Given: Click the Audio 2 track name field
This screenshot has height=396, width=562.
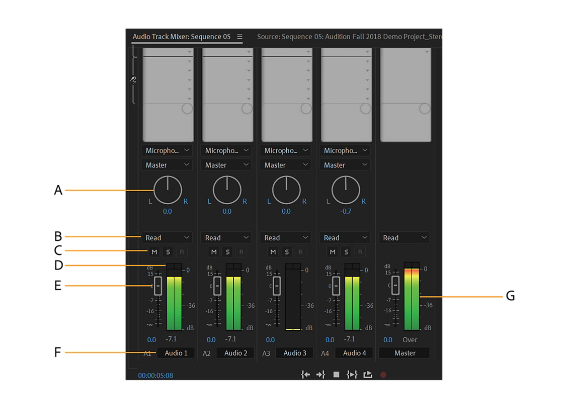Looking at the screenshot, I should coord(235,353).
